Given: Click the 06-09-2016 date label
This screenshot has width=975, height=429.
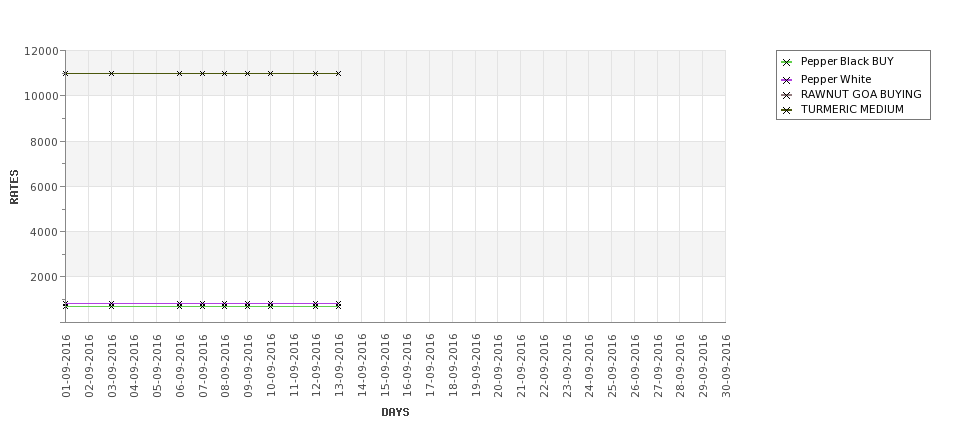Looking at the screenshot, I should 180,366.
